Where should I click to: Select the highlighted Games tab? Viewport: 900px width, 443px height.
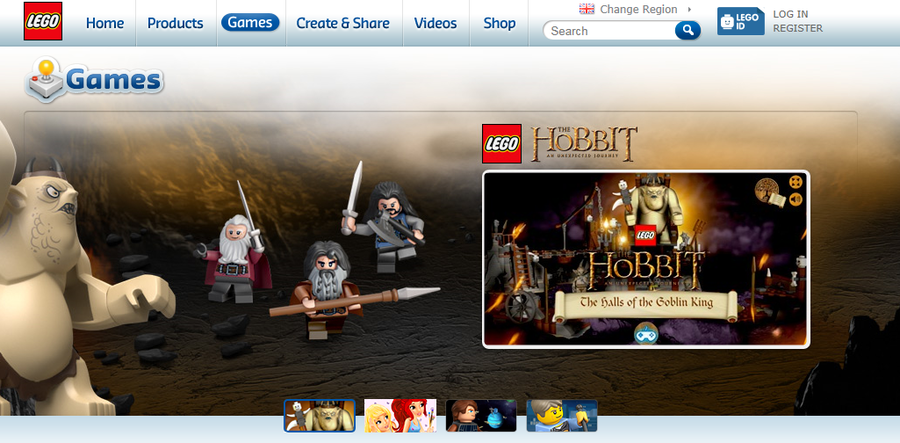(250, 22)
